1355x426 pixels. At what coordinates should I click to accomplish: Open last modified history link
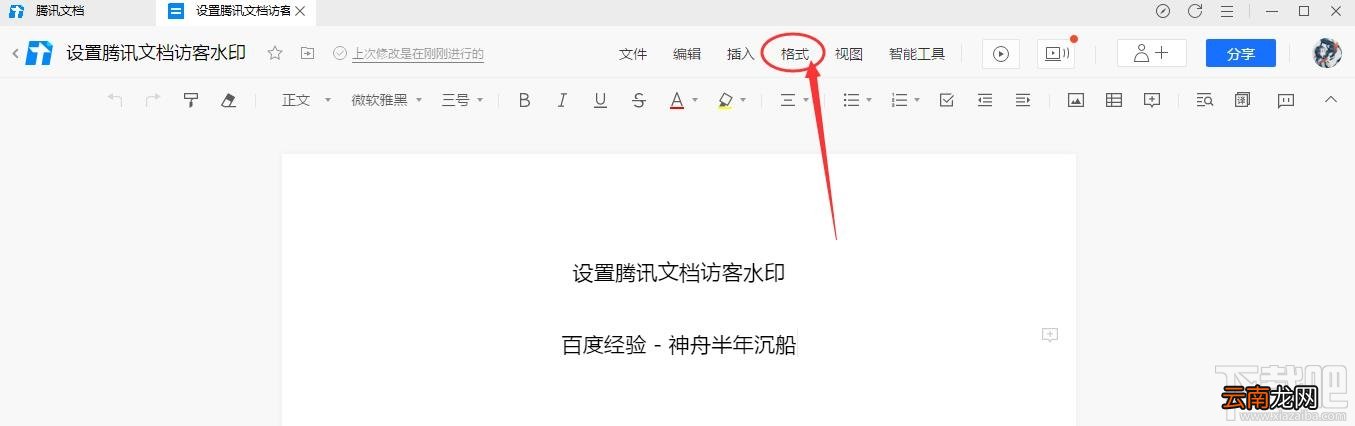pyautogui.click(x=418, y=54)
